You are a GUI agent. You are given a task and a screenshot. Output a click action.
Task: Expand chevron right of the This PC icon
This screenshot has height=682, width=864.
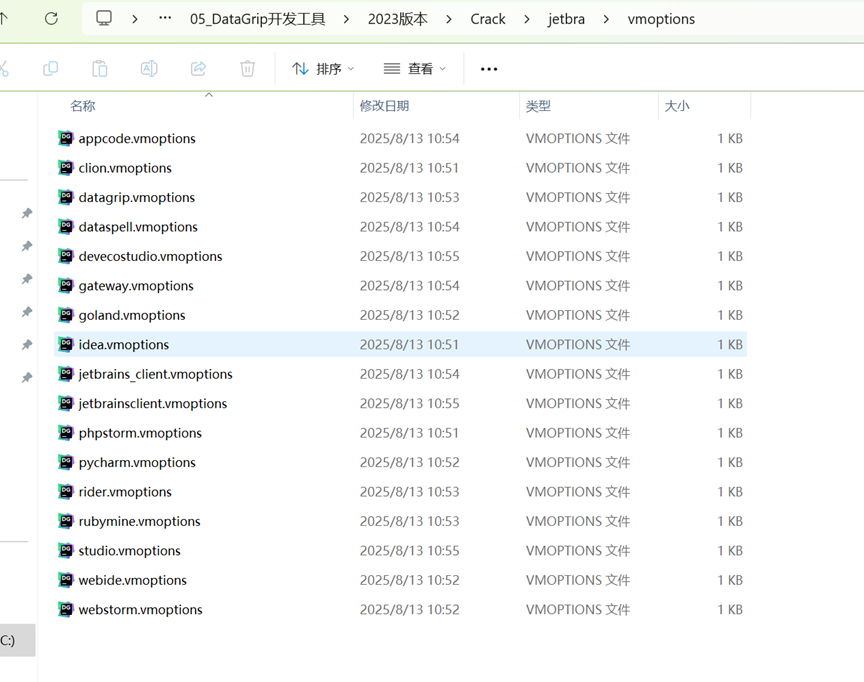[134, 19]
